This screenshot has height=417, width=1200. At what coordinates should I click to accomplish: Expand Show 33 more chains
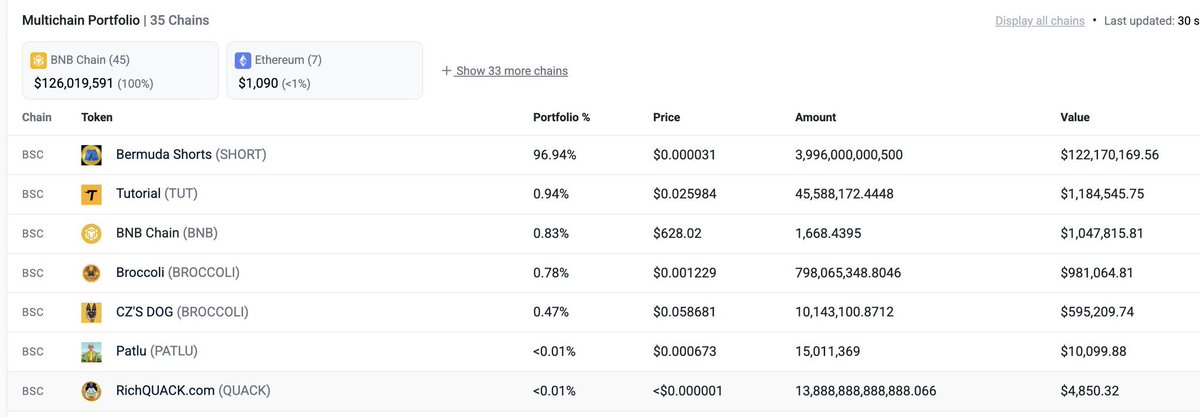tap(511, 71)
